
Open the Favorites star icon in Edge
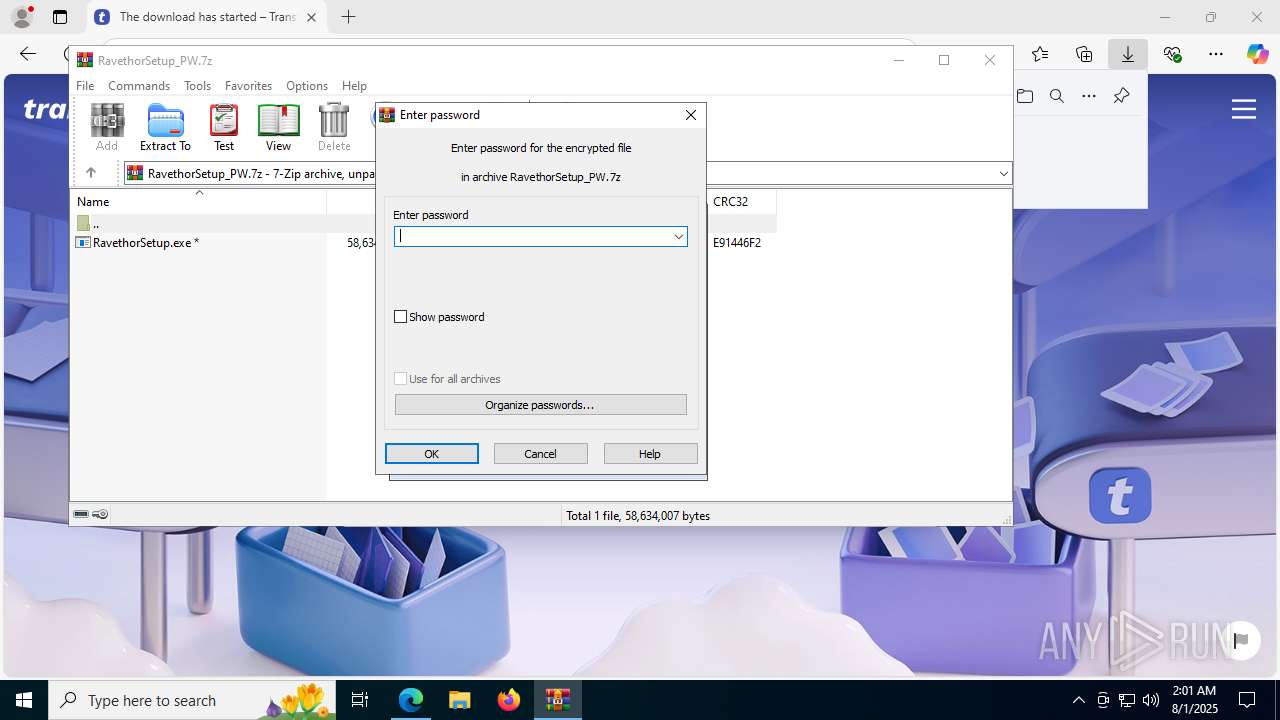(1040, 54)
